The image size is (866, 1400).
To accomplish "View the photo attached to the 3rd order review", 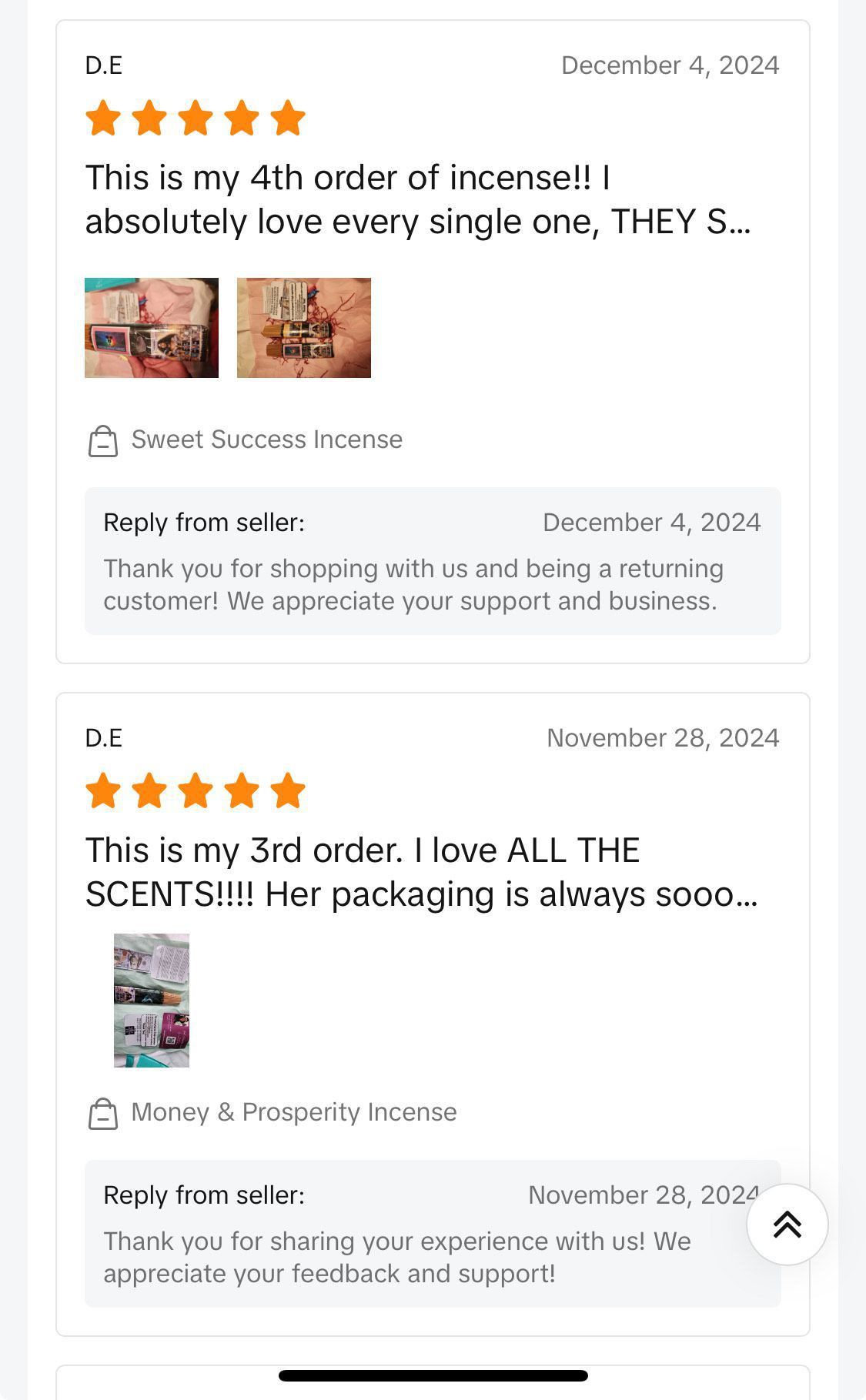I will click(152, 1001).
